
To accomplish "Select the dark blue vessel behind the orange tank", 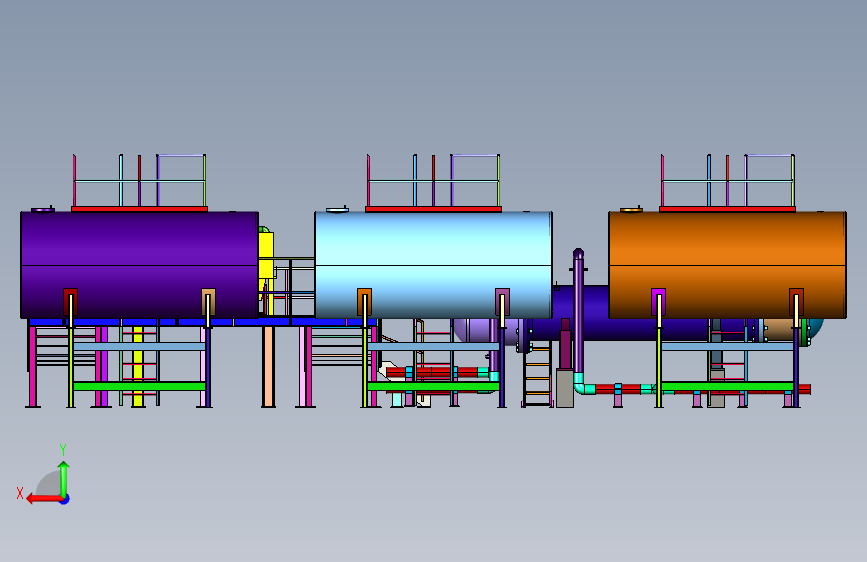I will tap(581, 313).
